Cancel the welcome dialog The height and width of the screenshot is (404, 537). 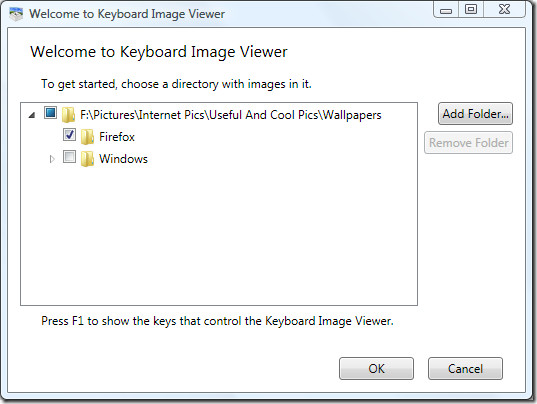pyautogui.click(x=465, y=369)
